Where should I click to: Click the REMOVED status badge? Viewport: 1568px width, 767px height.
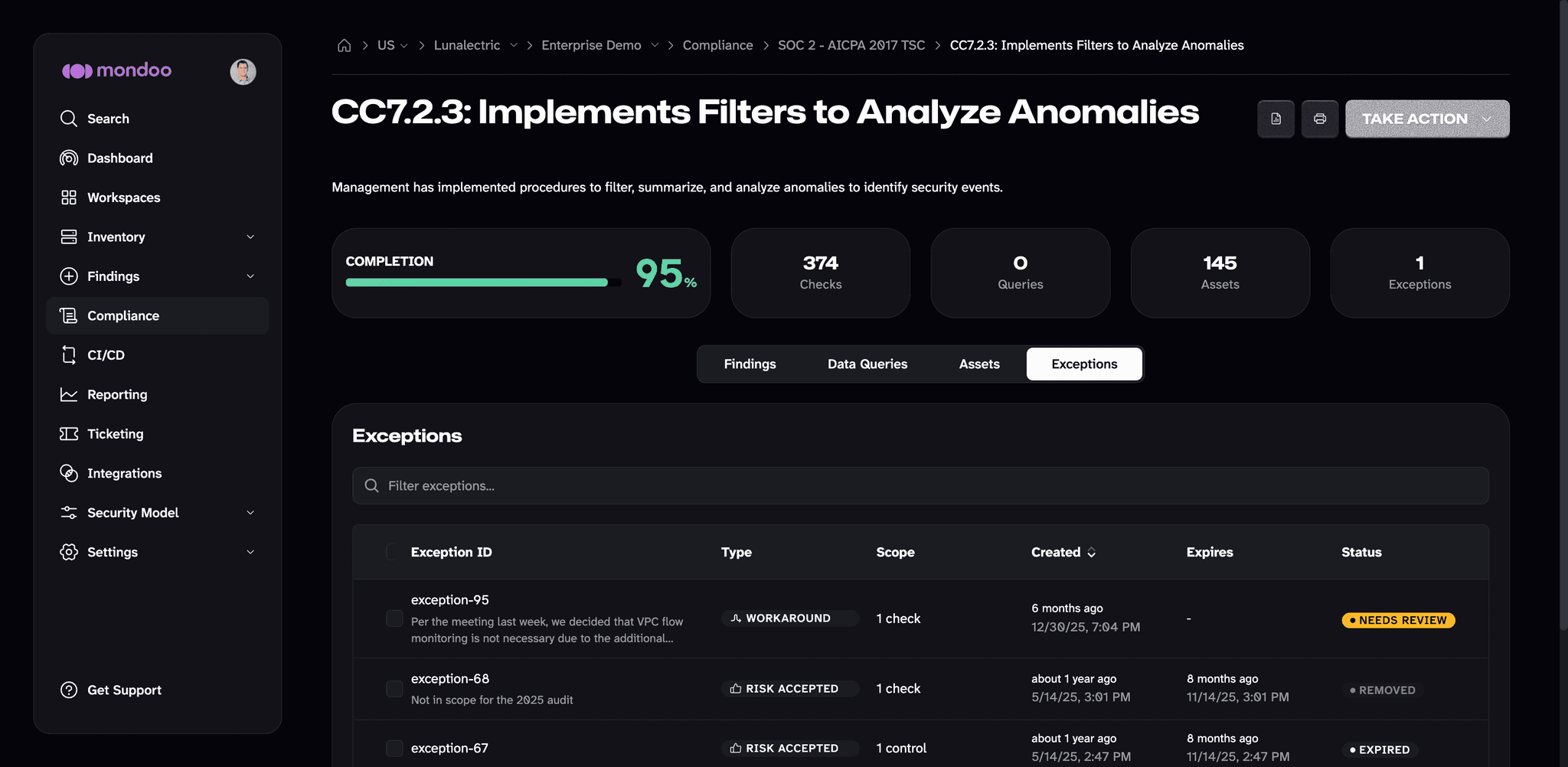[x=1383, y=690]
